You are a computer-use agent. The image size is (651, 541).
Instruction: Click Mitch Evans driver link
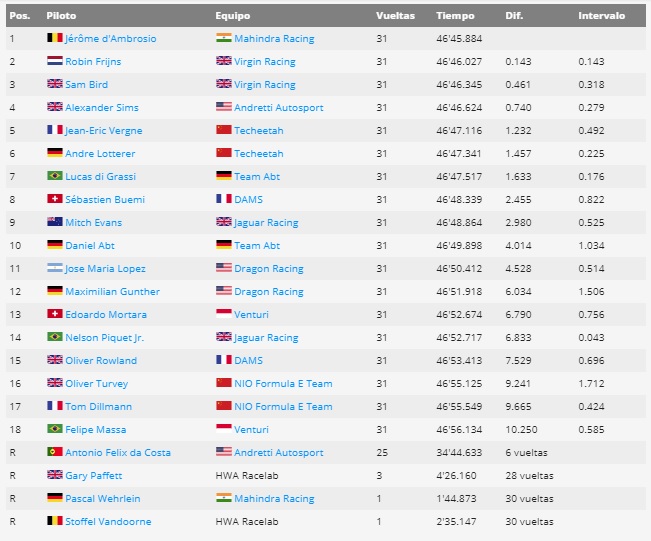(x=93, y=223)
